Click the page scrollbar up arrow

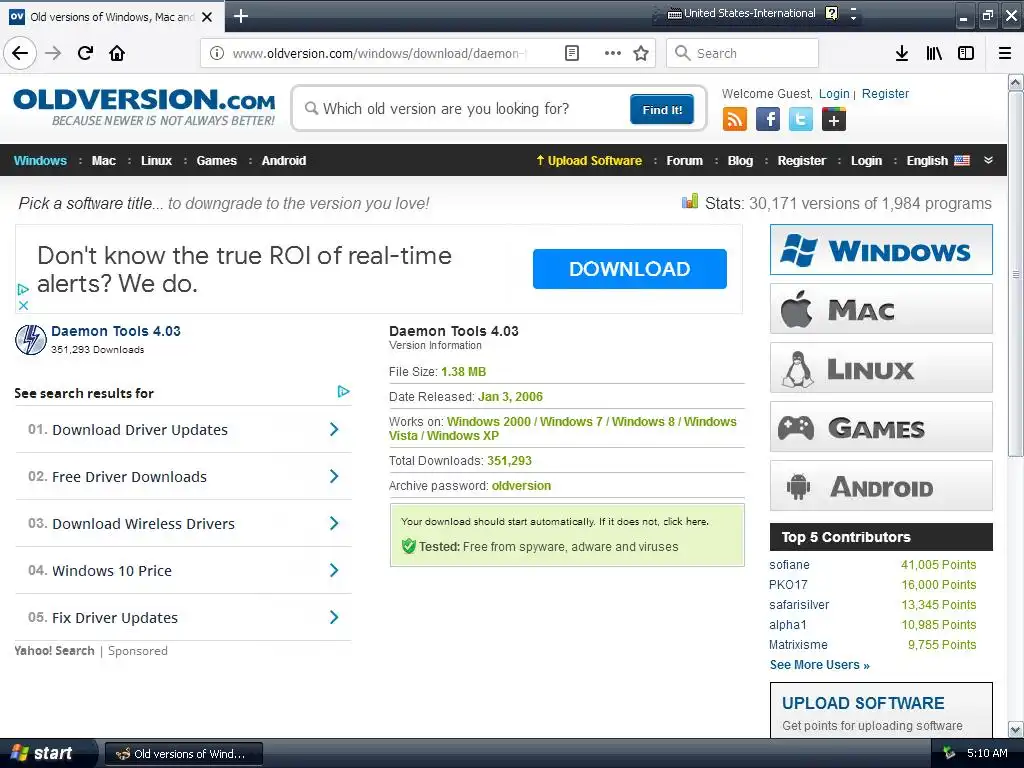[1016, 82]
